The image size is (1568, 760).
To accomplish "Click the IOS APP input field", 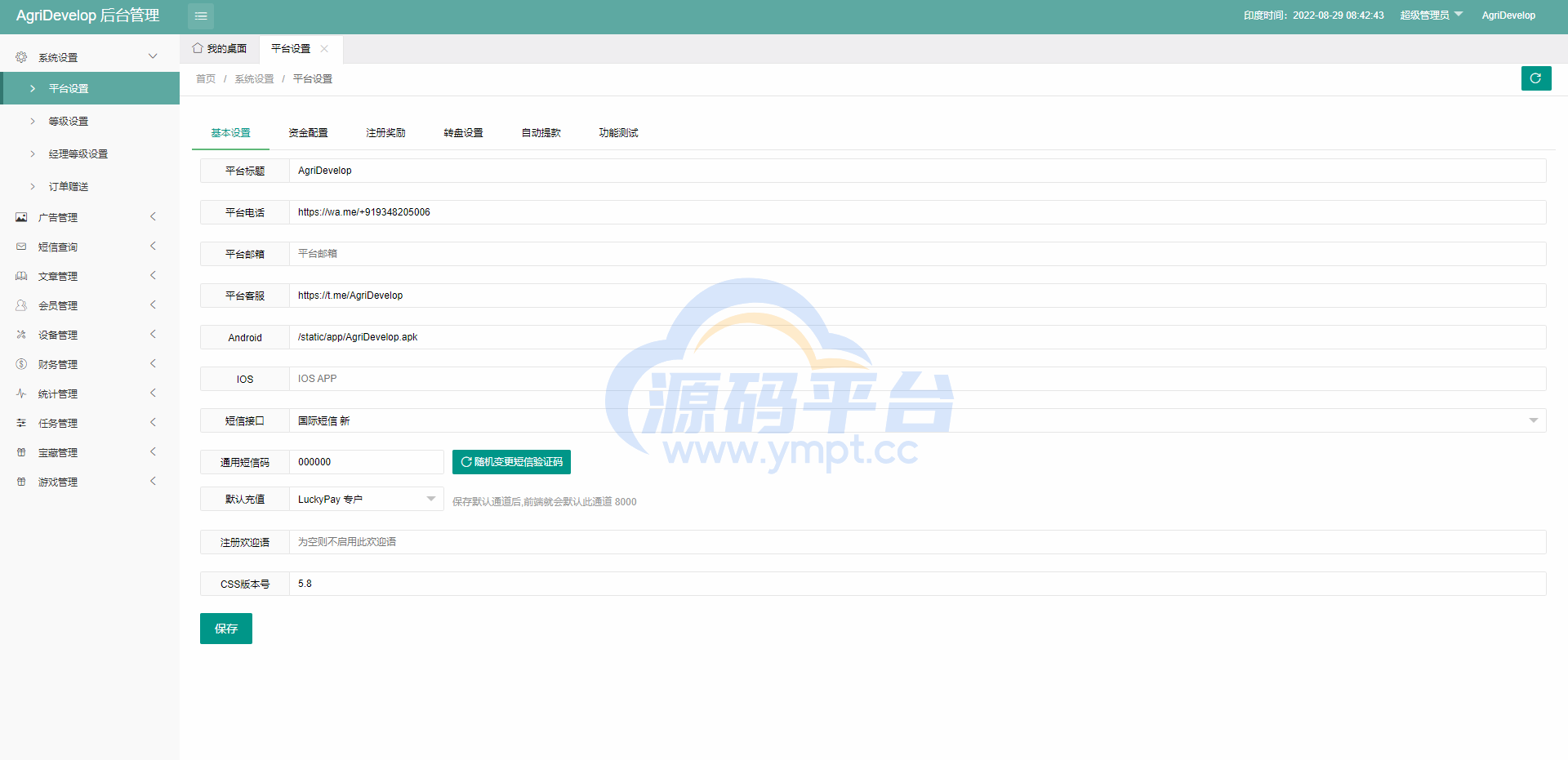I will [x=917, y=379].
